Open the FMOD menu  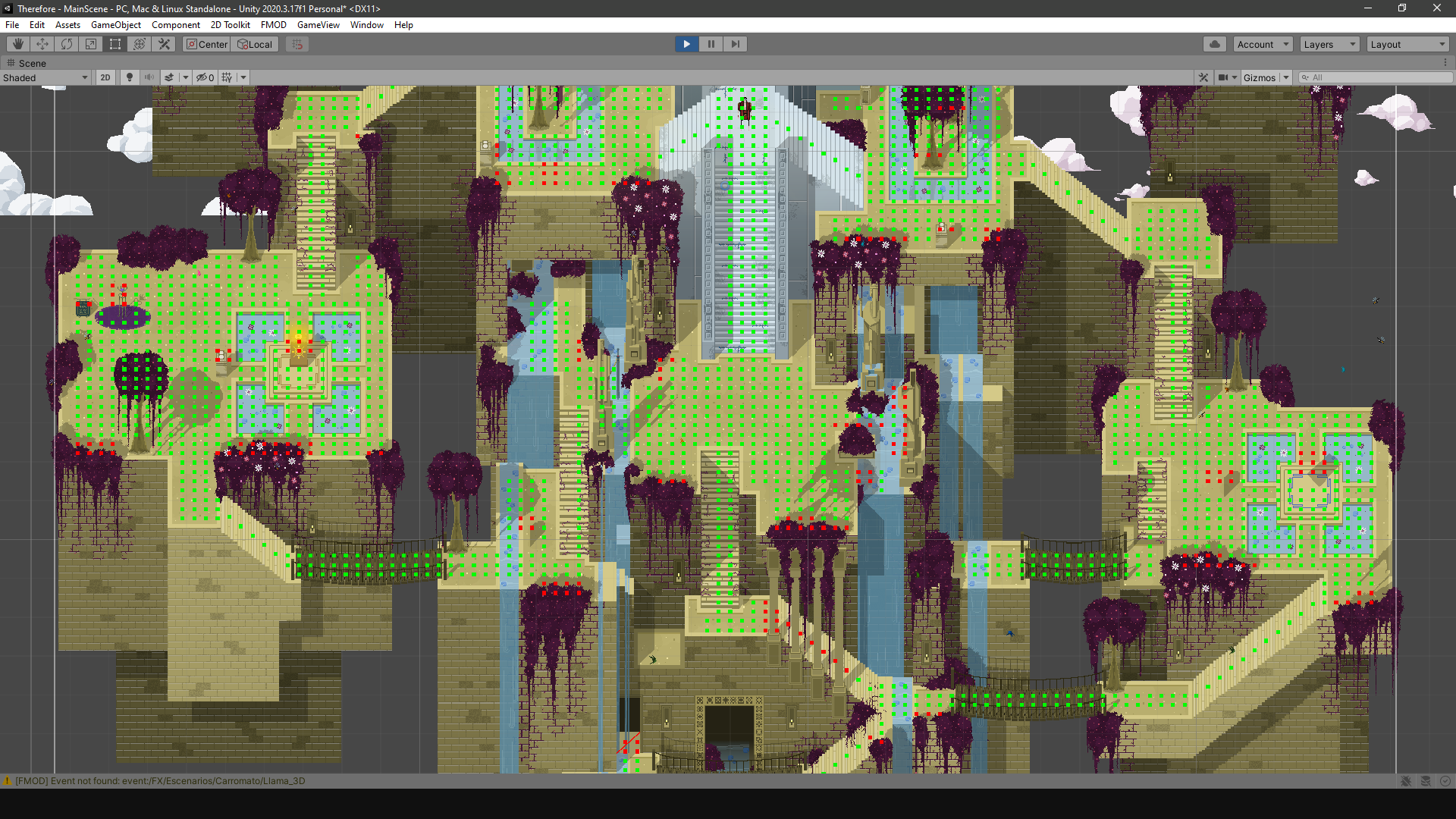click(x=273, y=25)
